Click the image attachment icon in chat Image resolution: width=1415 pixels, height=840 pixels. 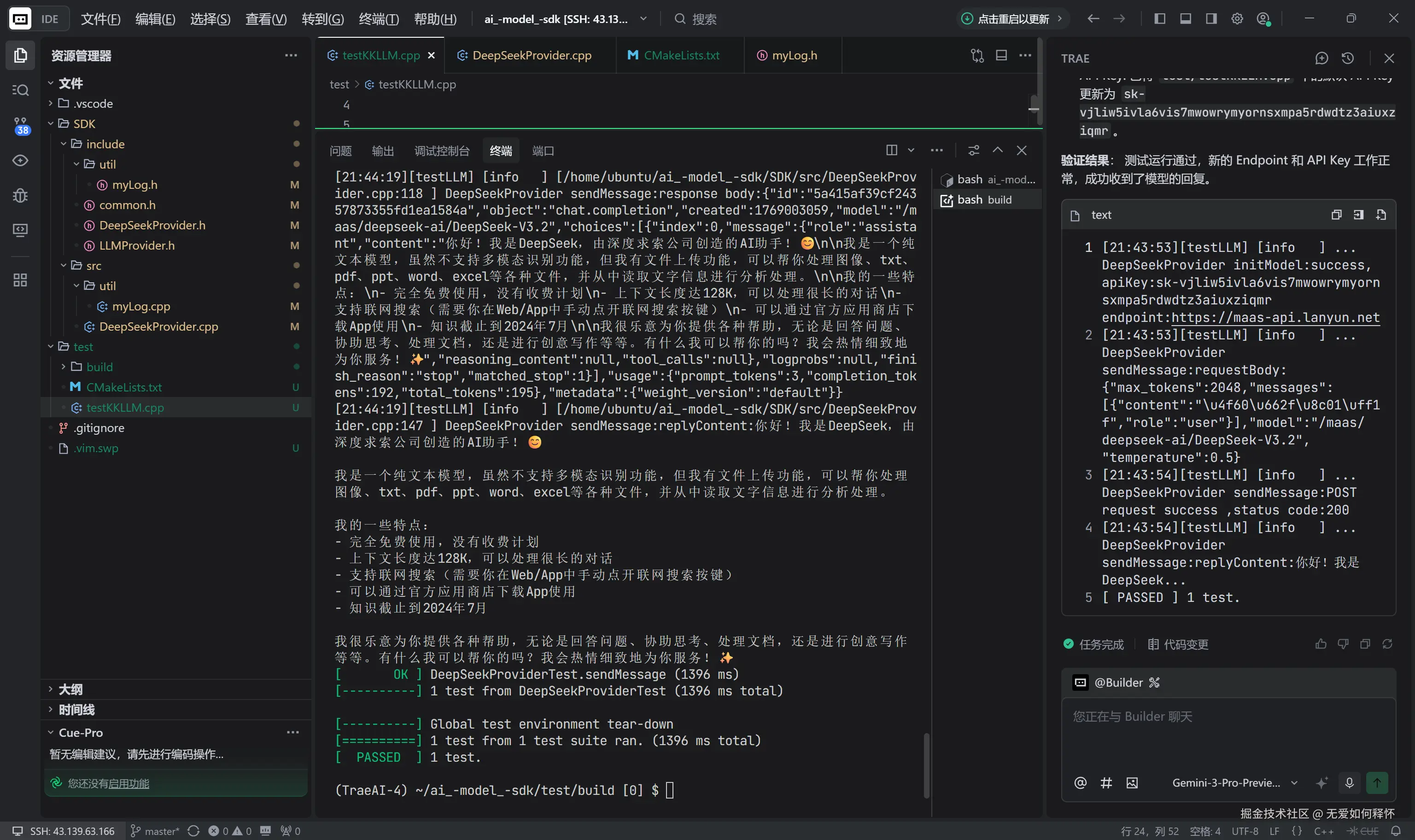[x=1131, y=783]
